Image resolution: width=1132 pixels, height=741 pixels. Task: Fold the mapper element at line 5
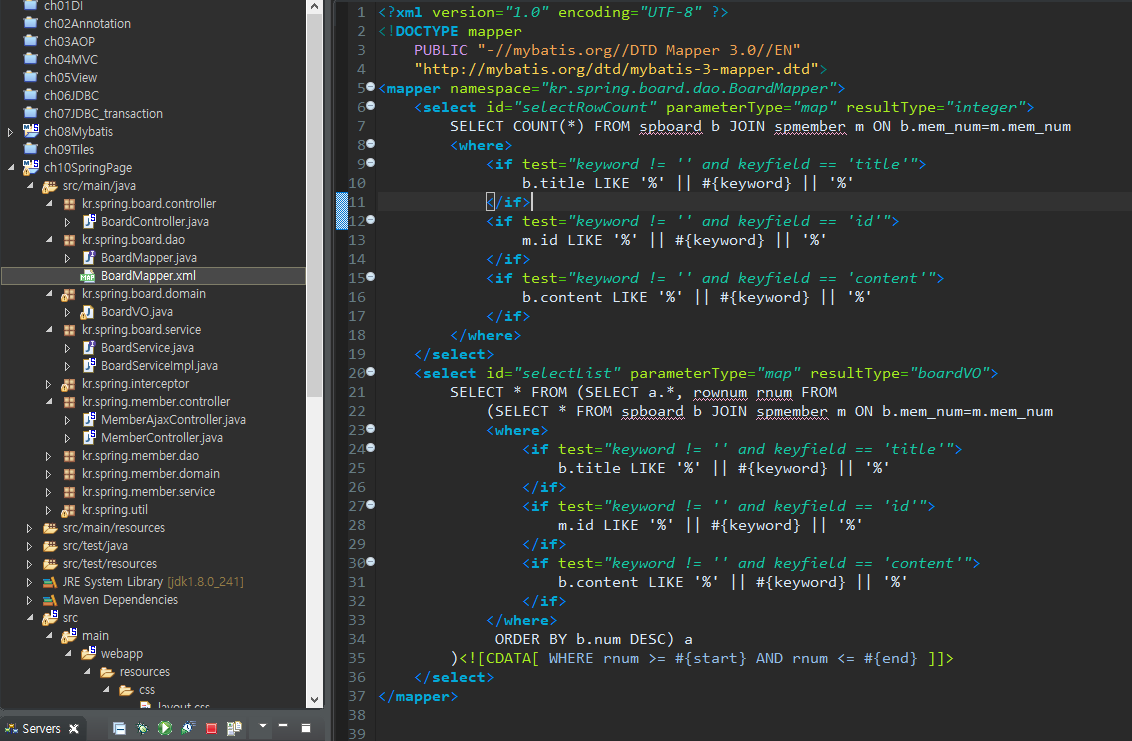(370, 87)
